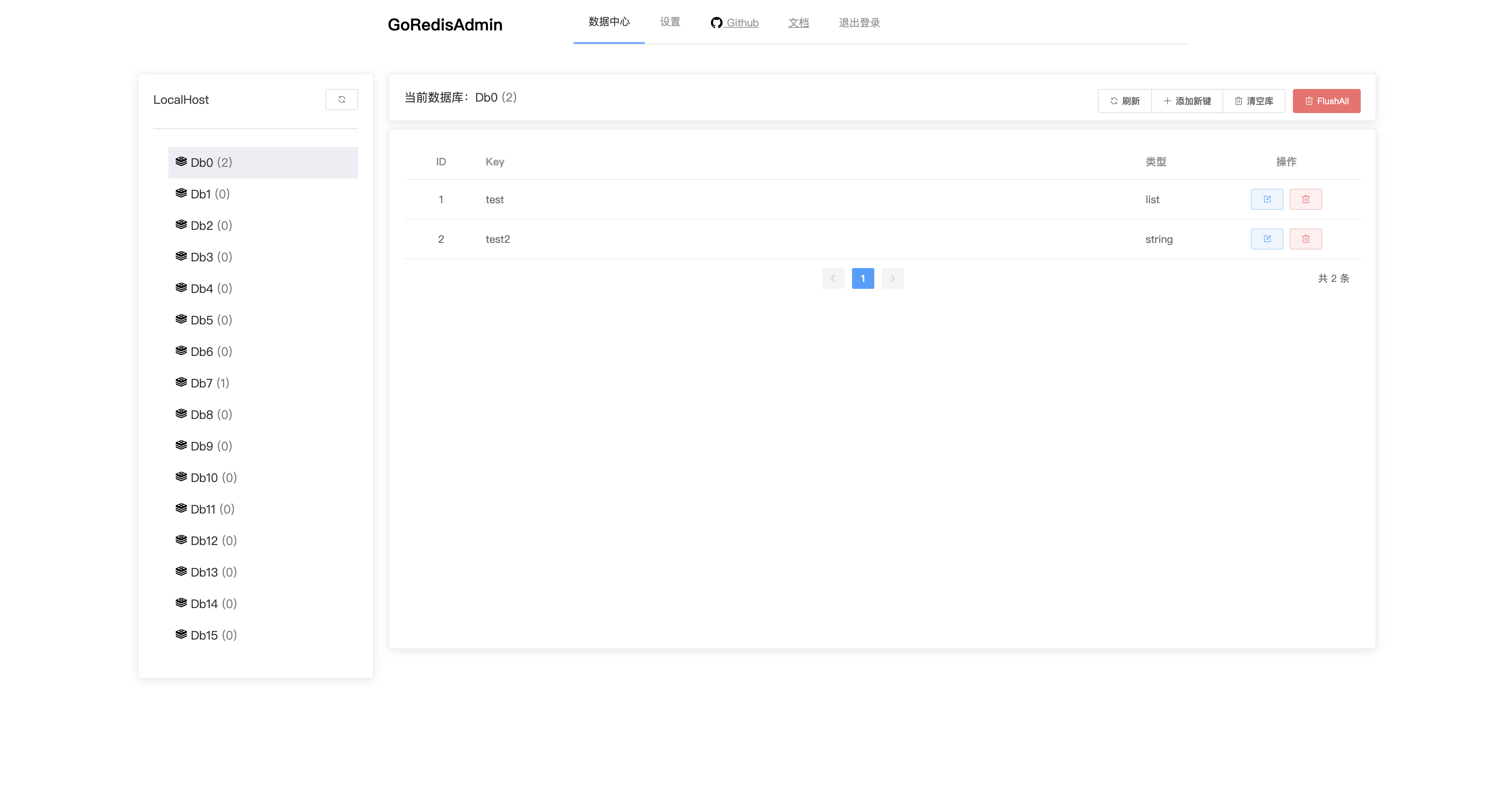This screenshot has height=812, width=1495.
Task: Click the LocalHost server title
Action: [x=181, y=100]
